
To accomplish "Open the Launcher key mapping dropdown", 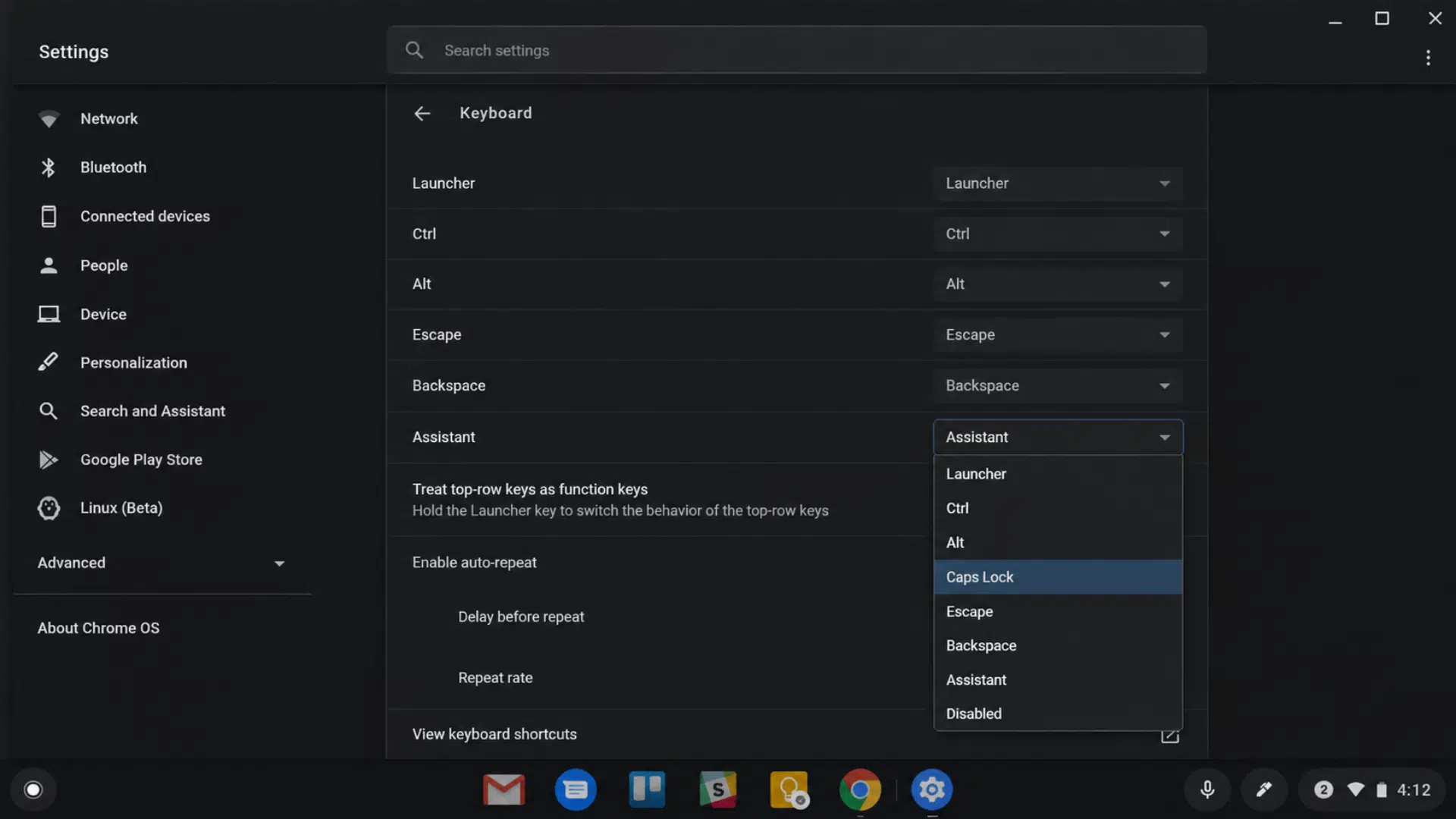I will click(x=1058, y=184).
